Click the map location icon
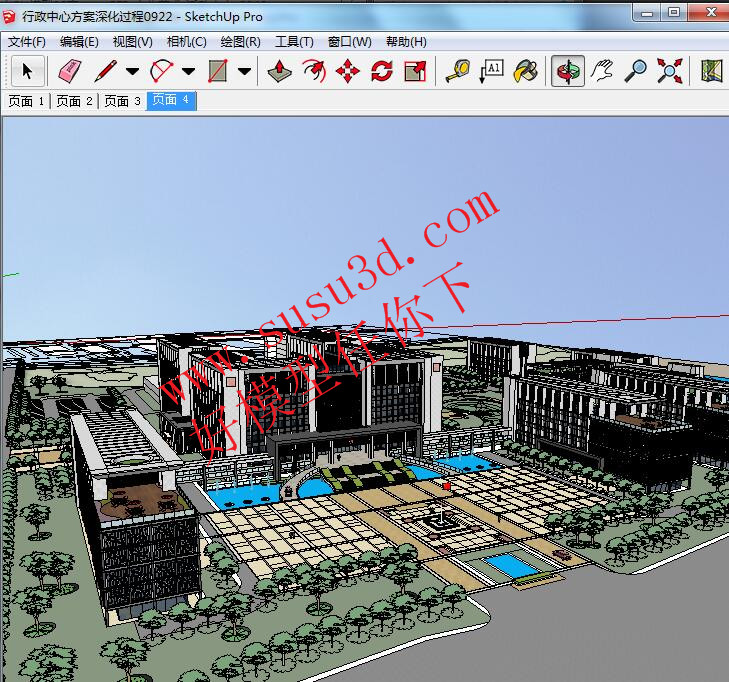The height and width of the screenshot is (682, 729). [712, 71]
